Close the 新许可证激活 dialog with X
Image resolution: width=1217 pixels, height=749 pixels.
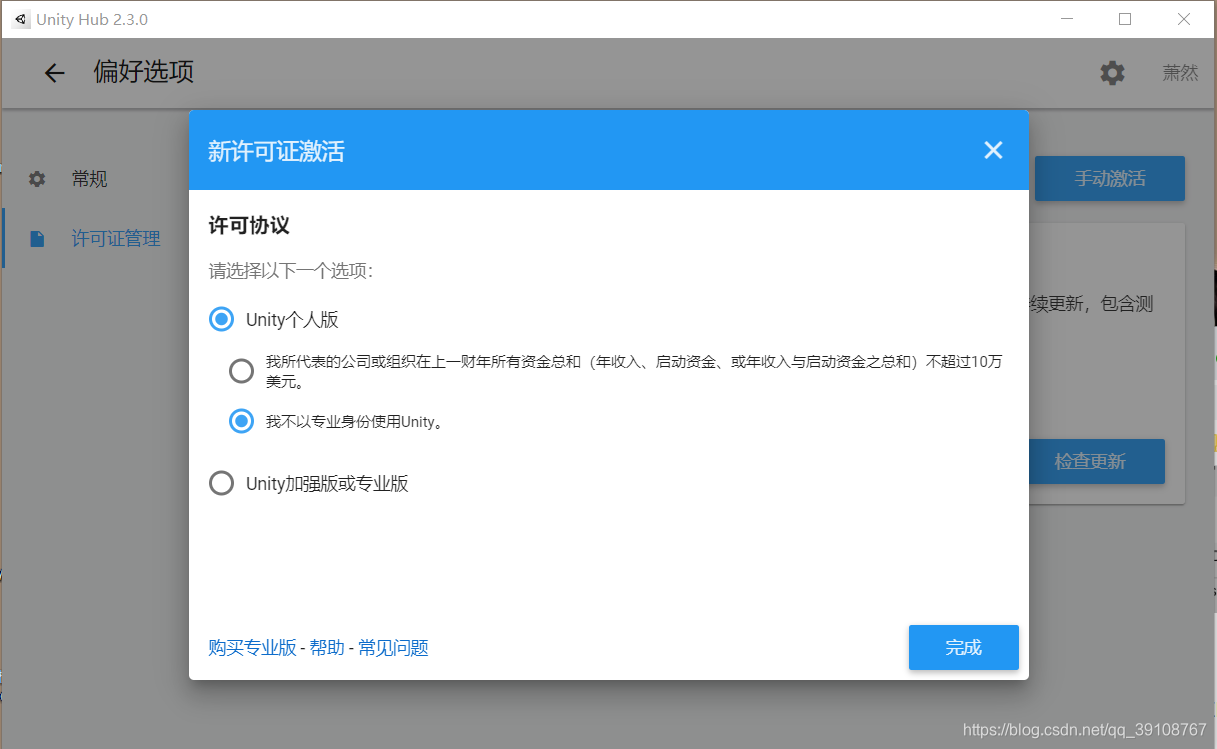[993, 150]
